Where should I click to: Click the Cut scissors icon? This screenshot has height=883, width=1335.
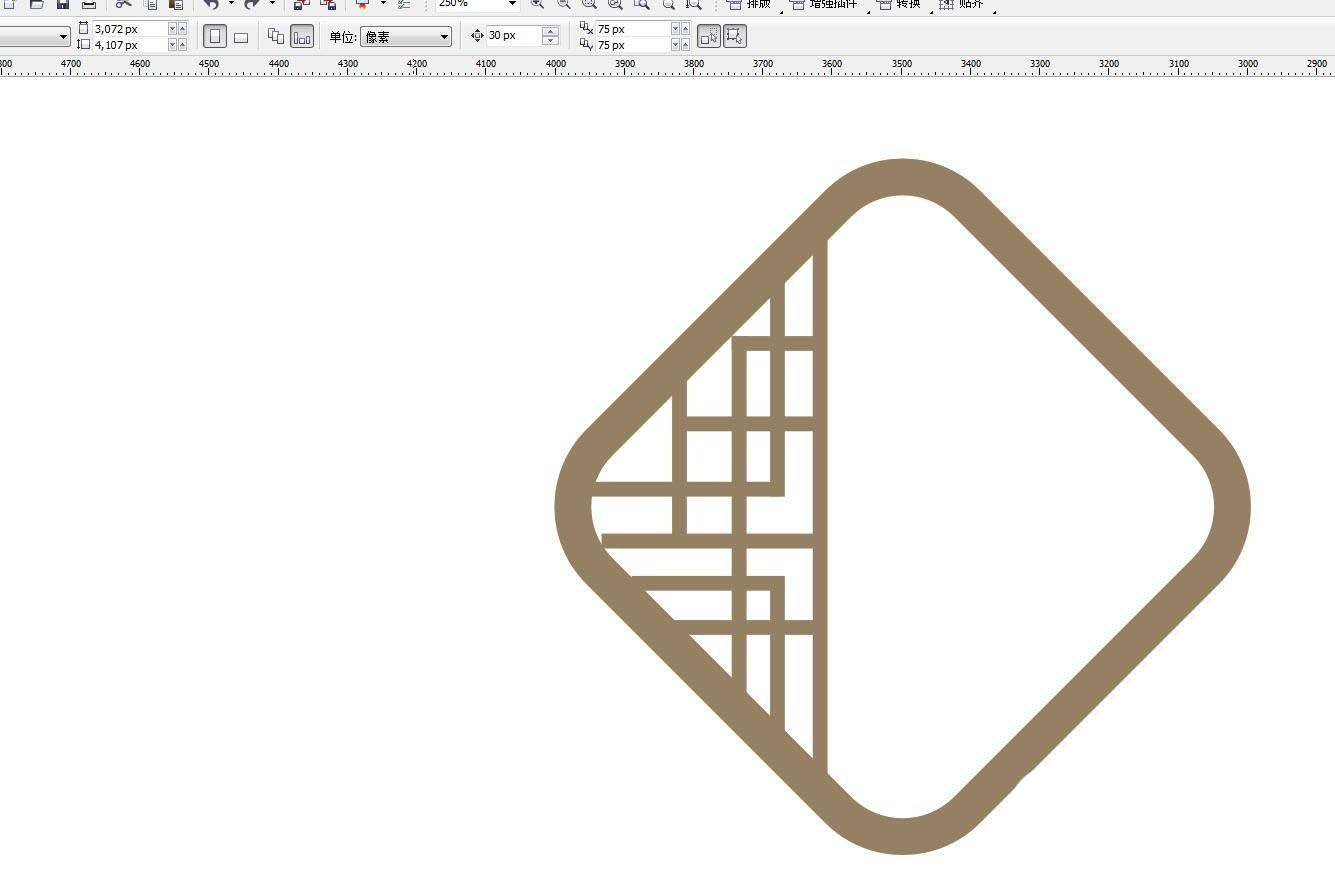(123, 4)
